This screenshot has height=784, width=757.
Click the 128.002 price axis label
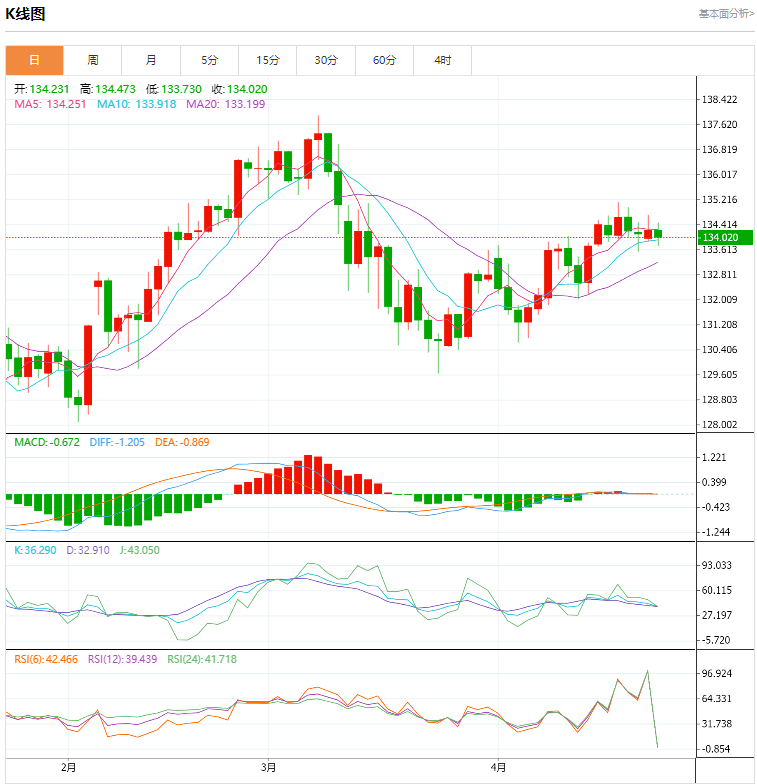720,424
